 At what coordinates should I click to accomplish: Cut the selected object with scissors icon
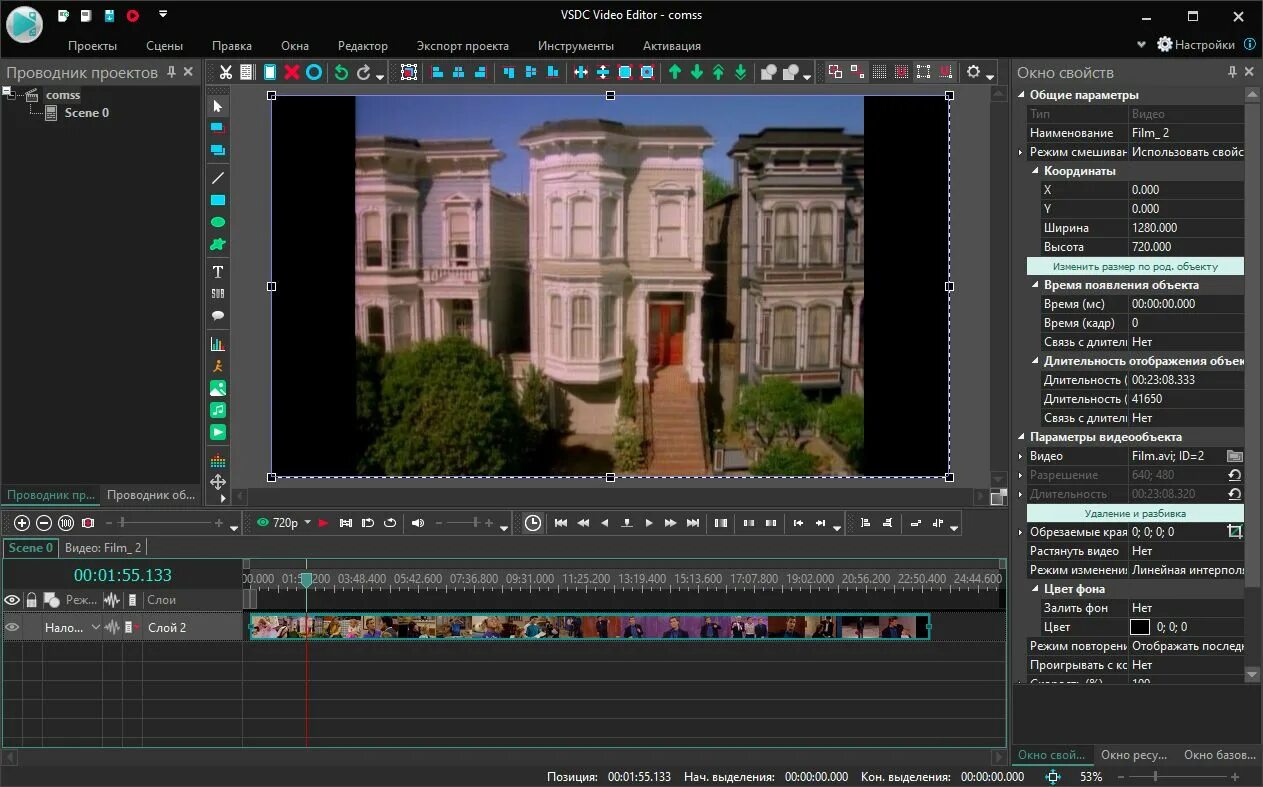tap(226, 71)
